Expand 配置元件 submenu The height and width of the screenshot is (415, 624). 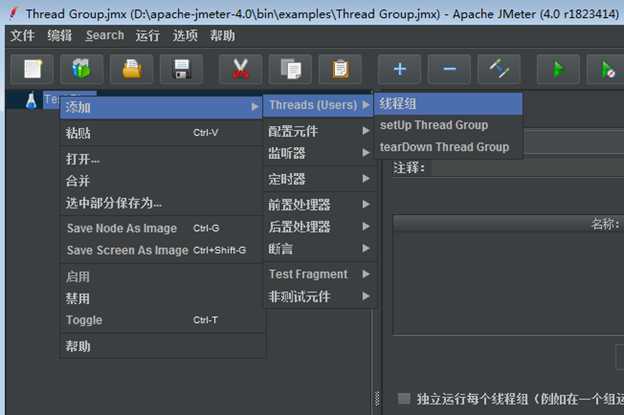point(319,131)
